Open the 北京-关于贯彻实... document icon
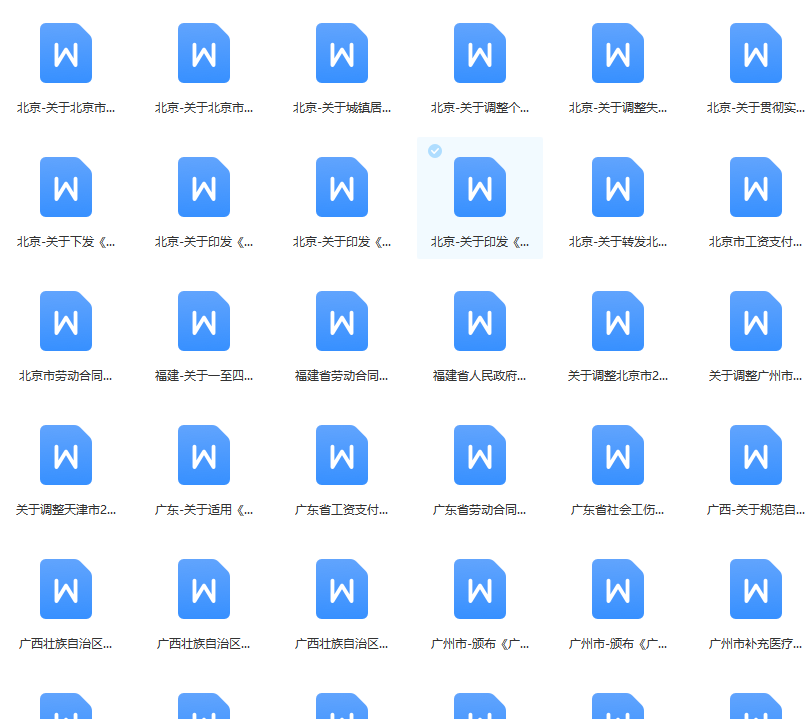Screen dimensions: 809x719 tap(756, 53)
